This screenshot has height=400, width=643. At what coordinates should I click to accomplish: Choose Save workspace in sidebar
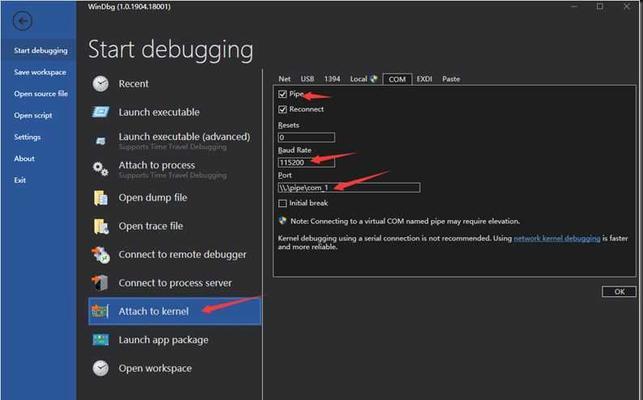coord(40,72)
